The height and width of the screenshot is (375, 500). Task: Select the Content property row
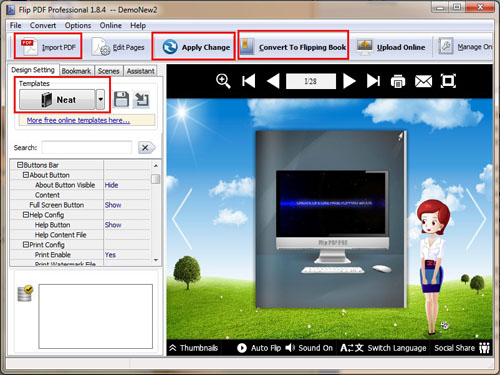coord(80,195)
